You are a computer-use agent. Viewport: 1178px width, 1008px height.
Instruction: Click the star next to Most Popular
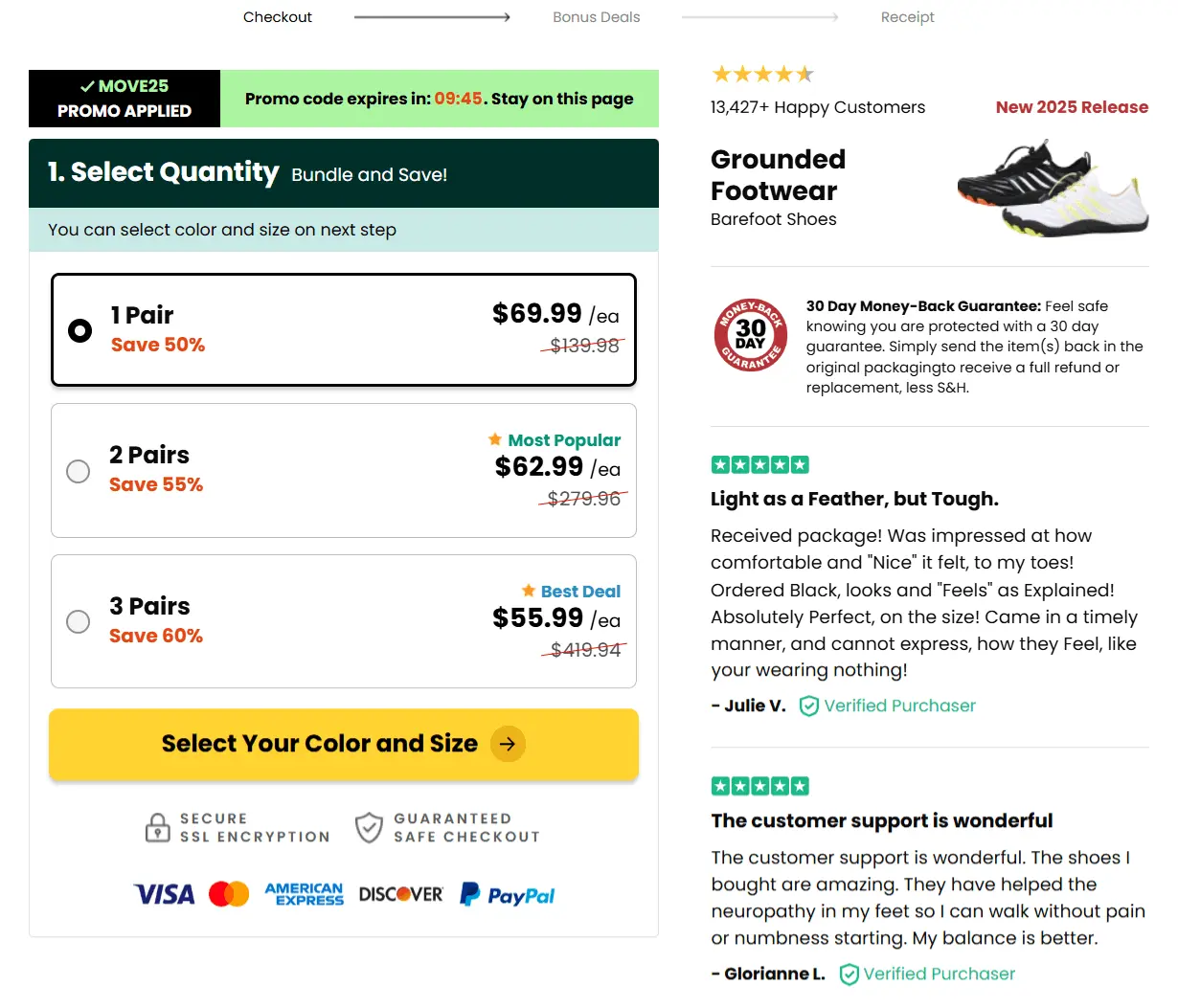(x=495, y=439)
